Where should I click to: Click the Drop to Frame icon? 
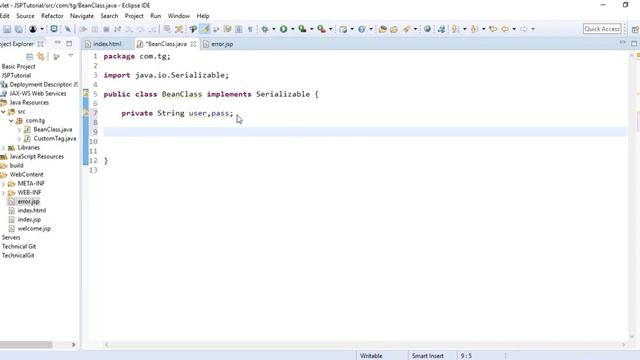[167, 29]
